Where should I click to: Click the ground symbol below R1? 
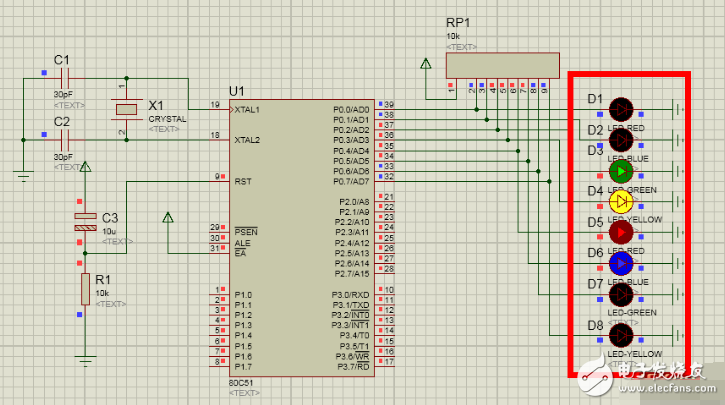point(85,357)
